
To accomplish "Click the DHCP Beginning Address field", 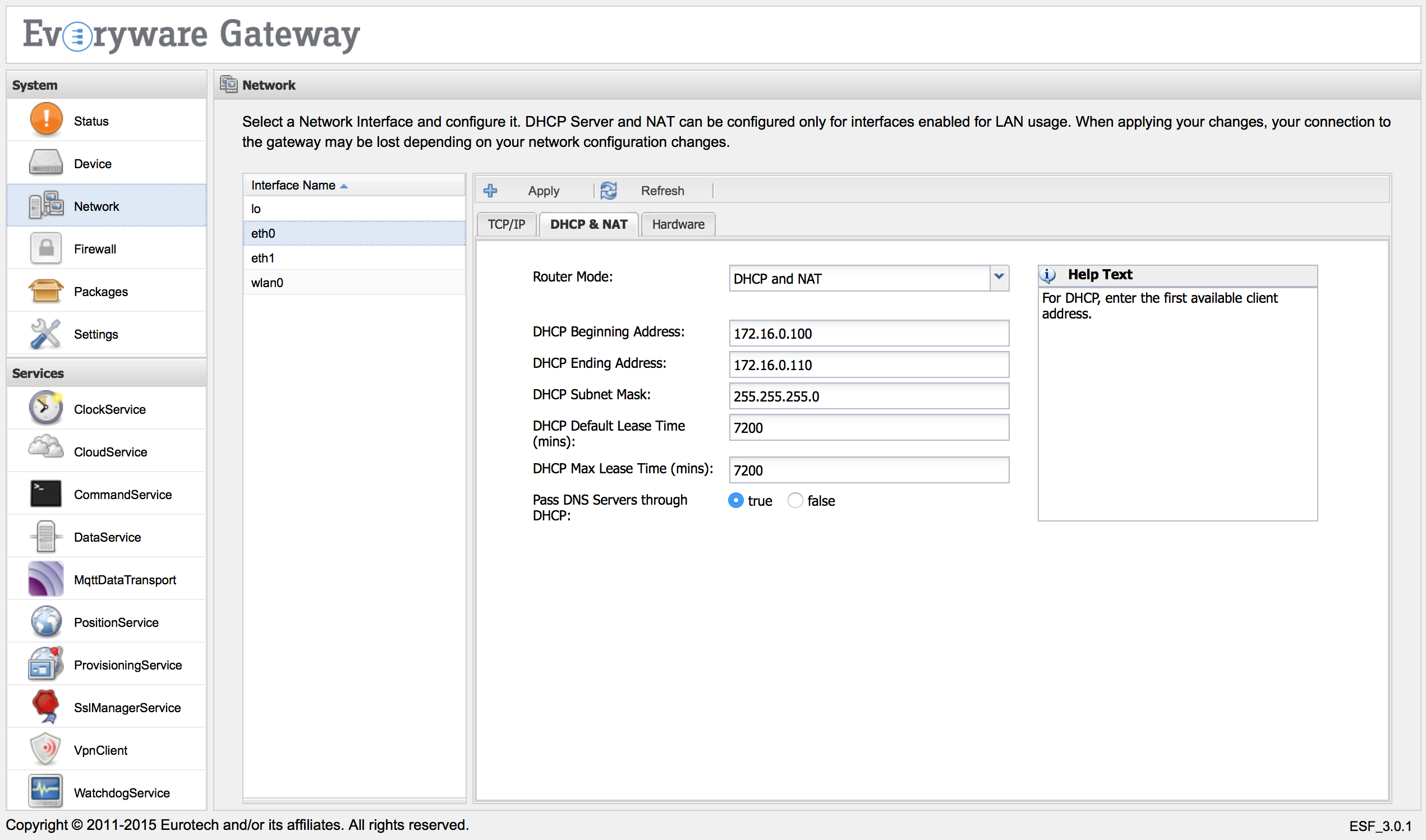I will [x=869, y=334].
